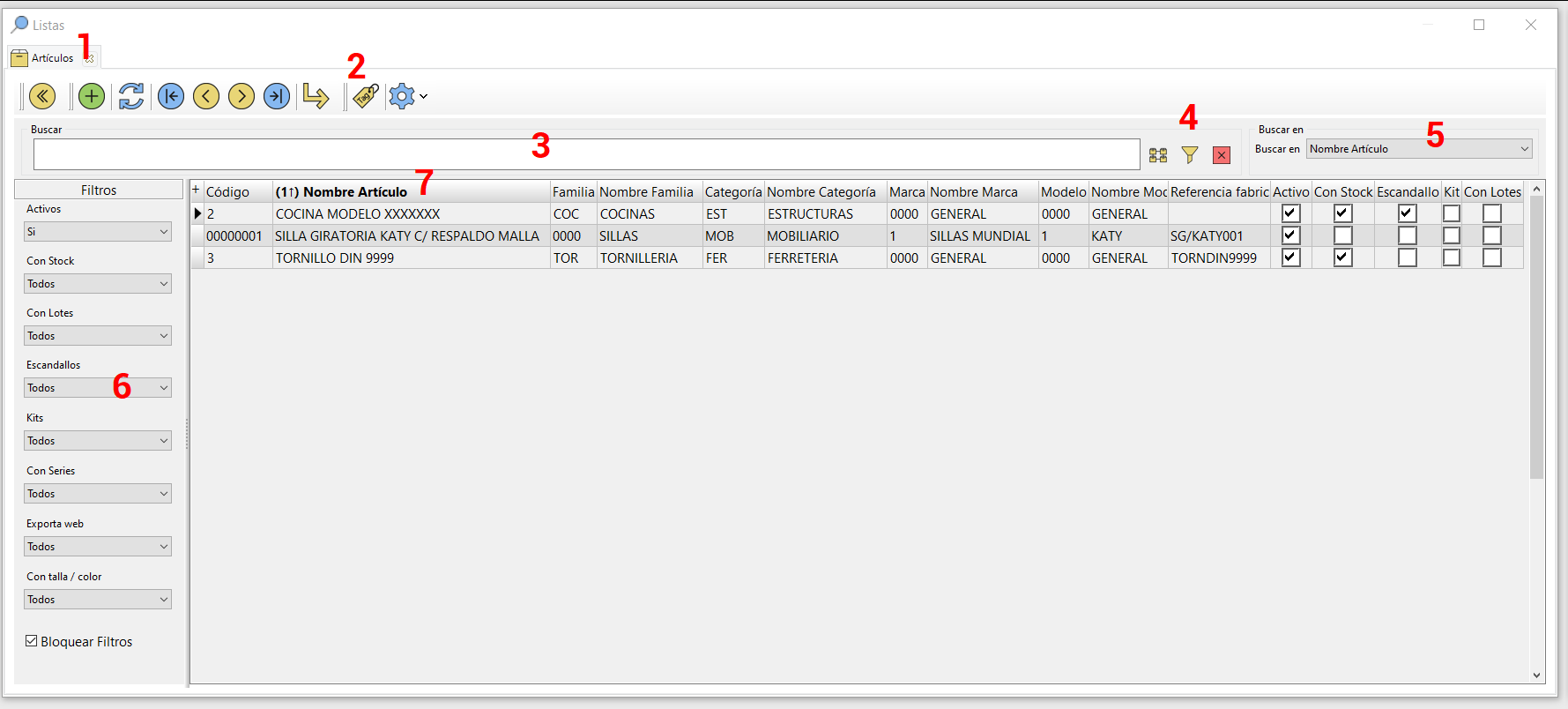Toggle Activo checkbox for SILLA GIRATORIA row
Image resolution: width=1568 pixels, height=709 pixels.
tap(1291, 235)
